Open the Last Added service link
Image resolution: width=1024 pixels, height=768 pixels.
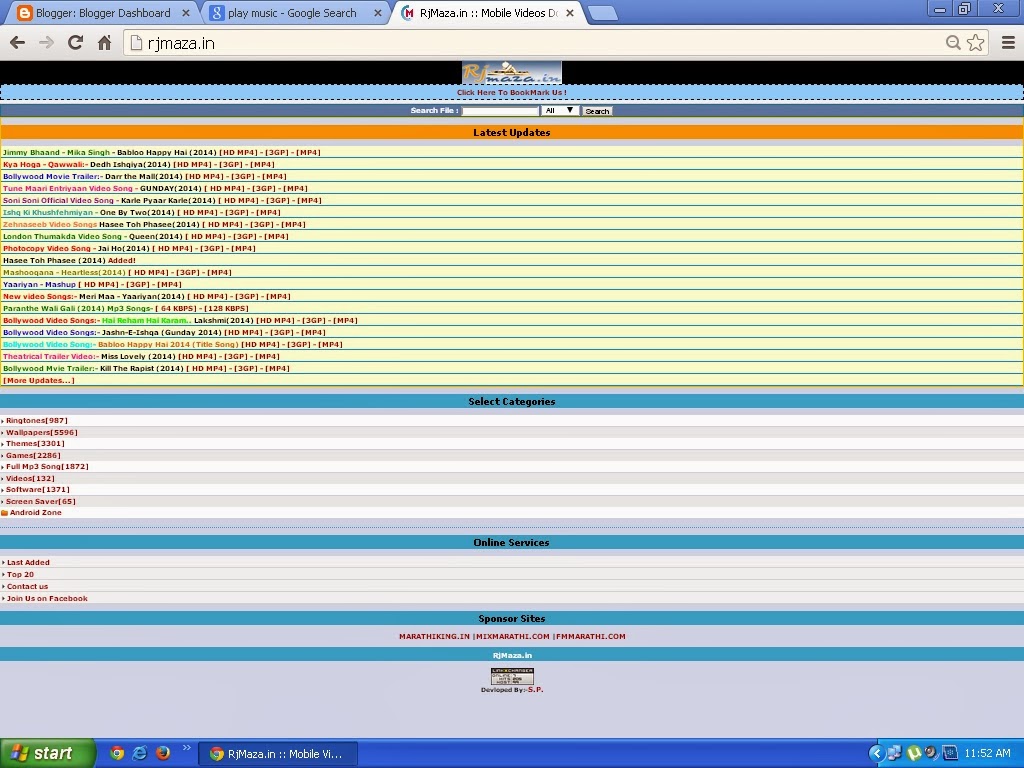click(28, 562)
